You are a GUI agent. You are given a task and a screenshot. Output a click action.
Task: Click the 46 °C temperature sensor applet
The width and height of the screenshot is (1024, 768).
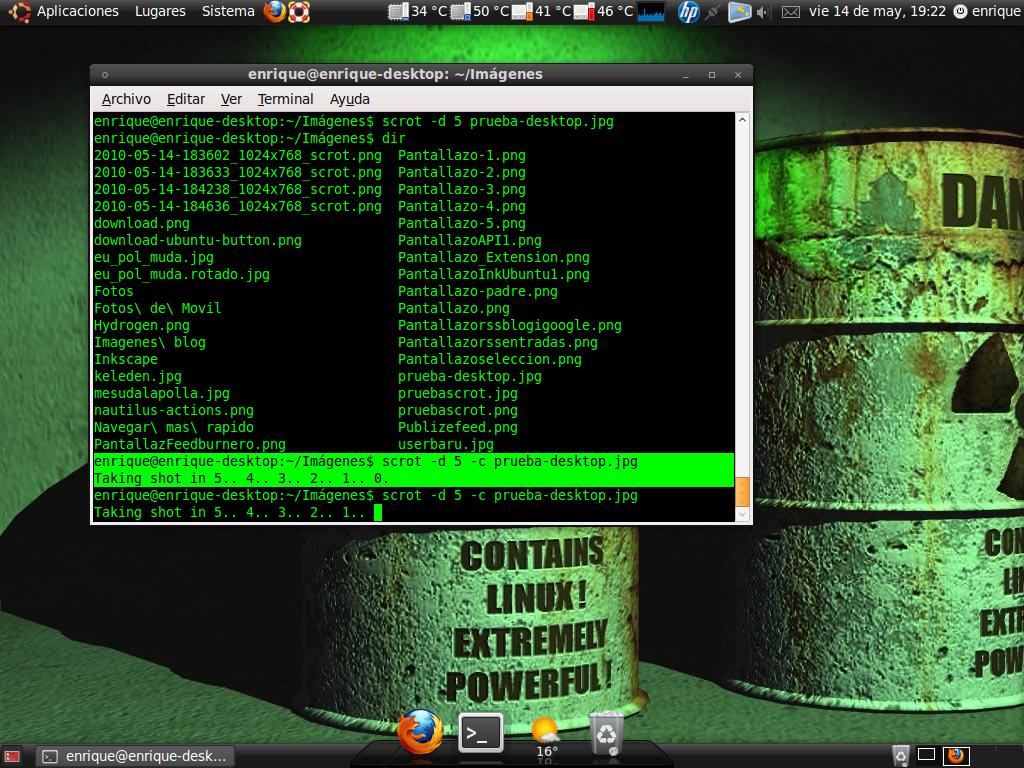(604, 11)
